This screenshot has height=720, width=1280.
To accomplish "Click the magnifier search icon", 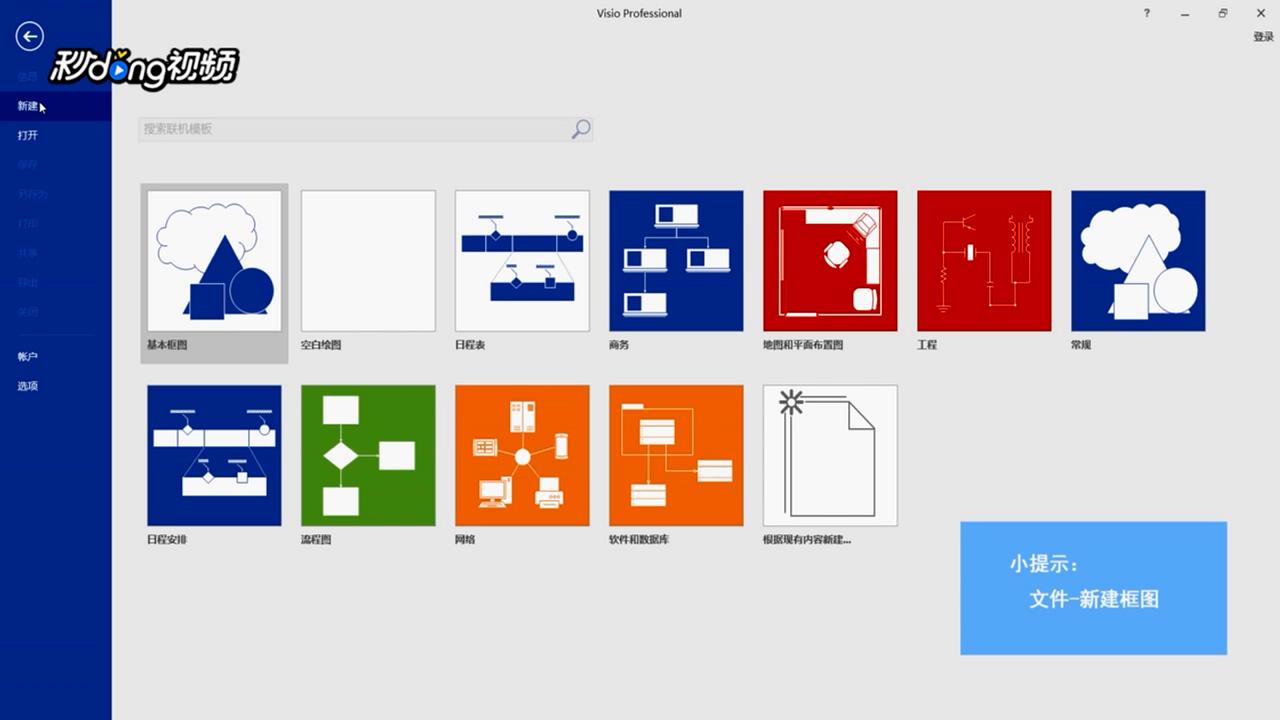I will click(581, 129).
